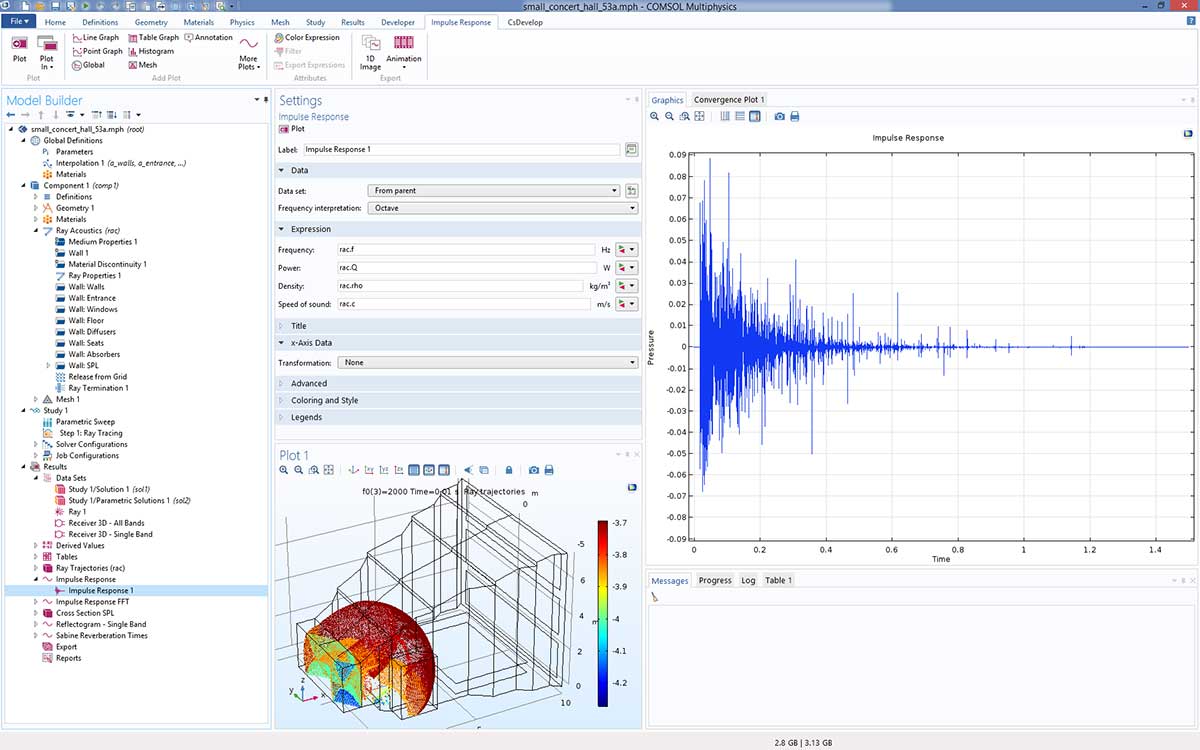Image resolution: width=1200 pixels, height=750 pixels.
Task: Expand the Coloring and Style section
Action: [x=324, y=400]
